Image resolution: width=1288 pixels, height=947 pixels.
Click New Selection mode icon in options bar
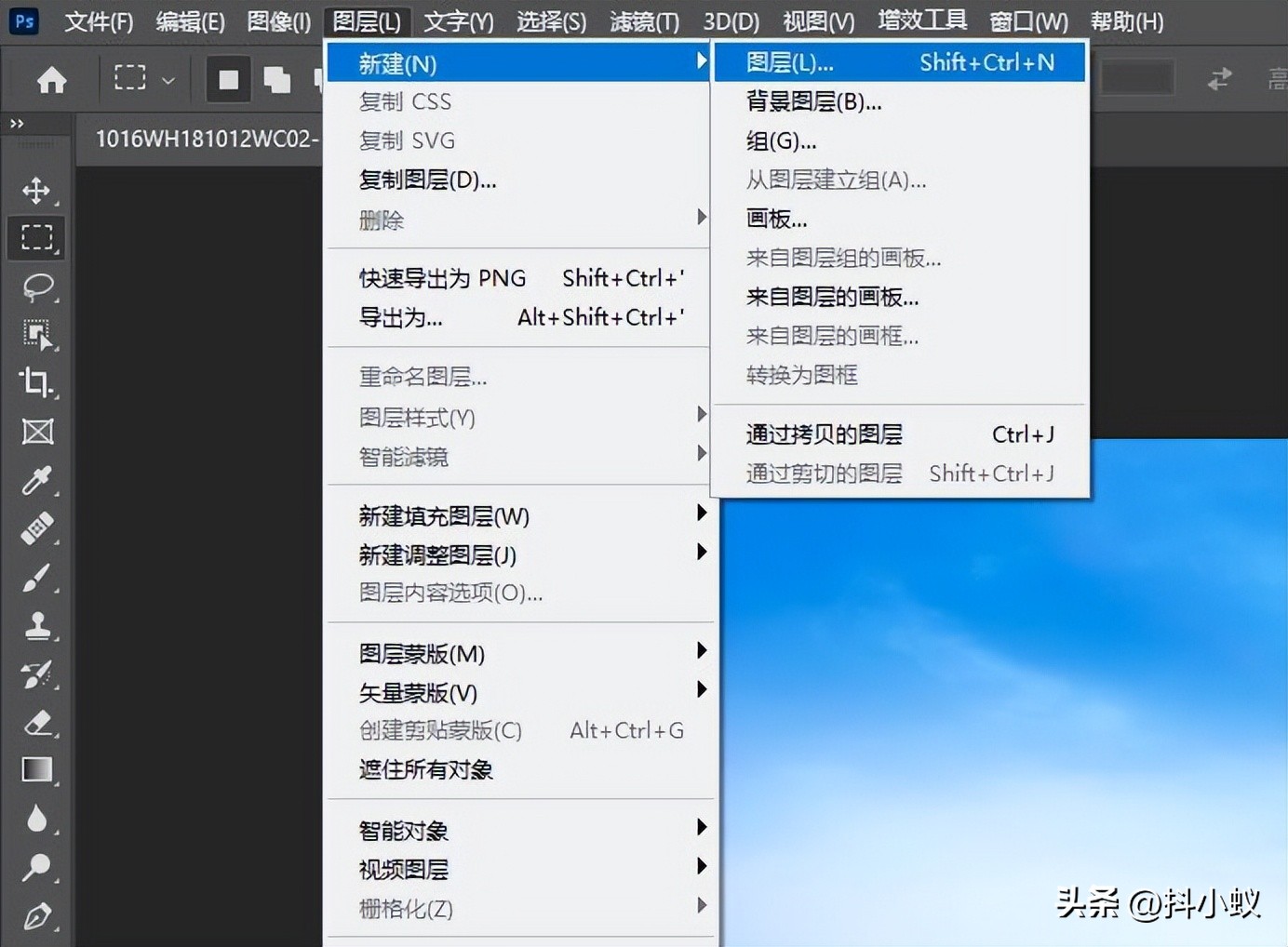coord(228,80)
